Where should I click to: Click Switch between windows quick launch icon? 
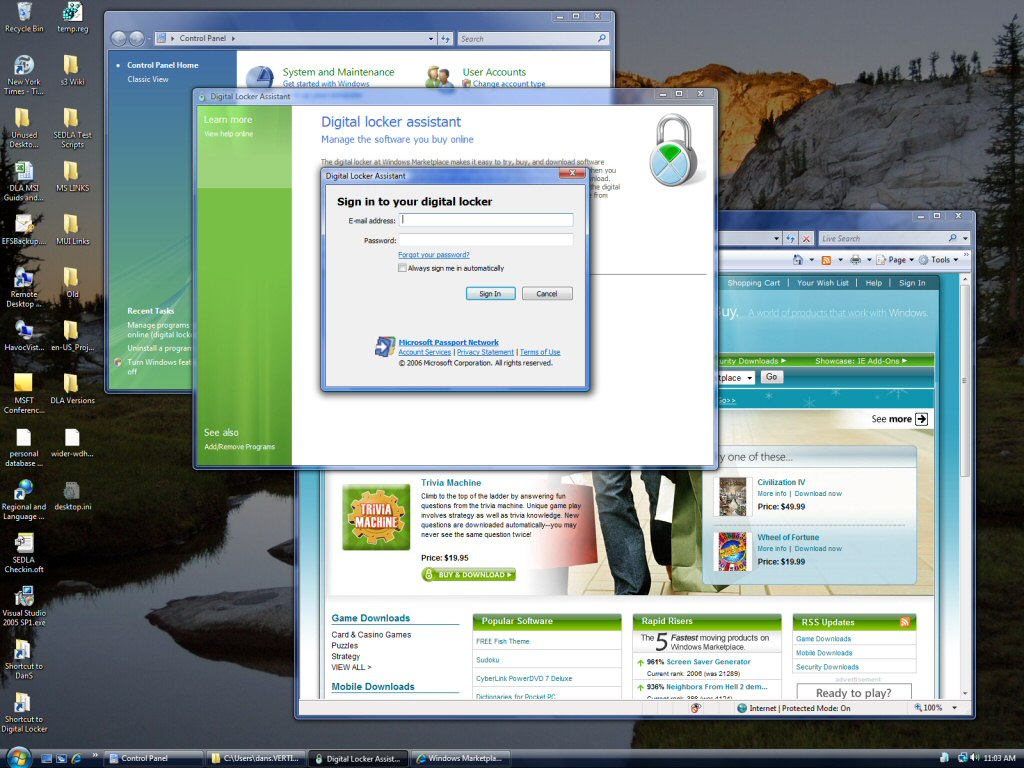pos(61,758)
